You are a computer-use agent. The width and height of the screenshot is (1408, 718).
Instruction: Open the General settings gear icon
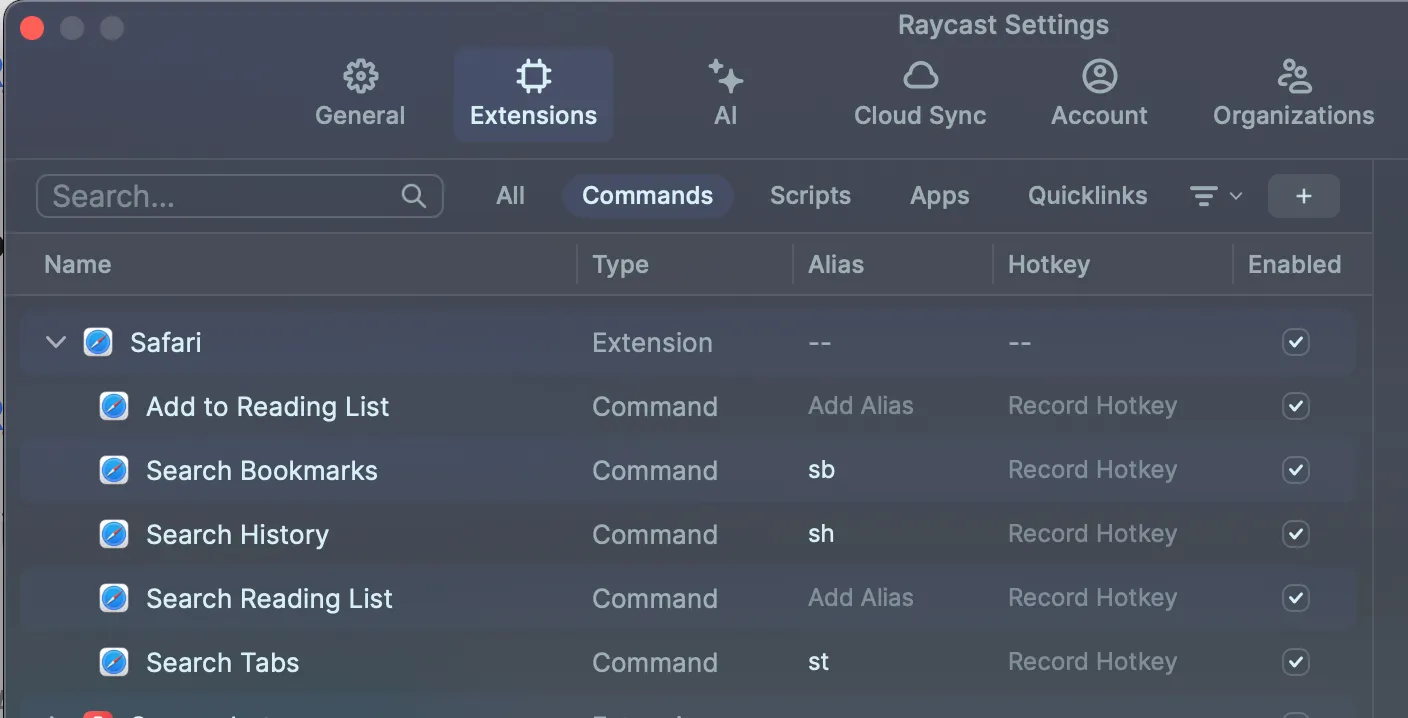[x=360, y=76]
